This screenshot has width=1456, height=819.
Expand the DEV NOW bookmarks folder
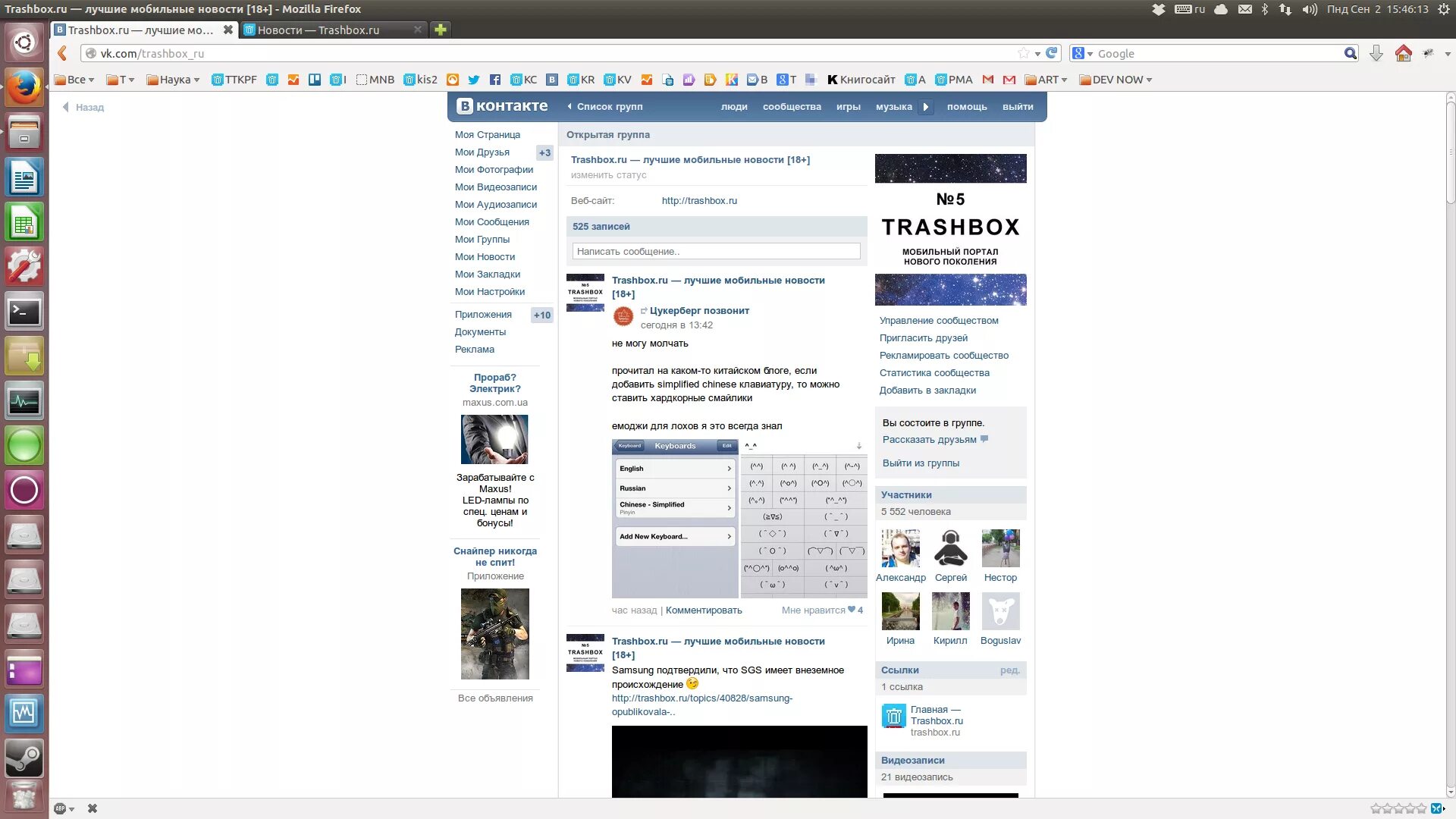(1116, 80)
